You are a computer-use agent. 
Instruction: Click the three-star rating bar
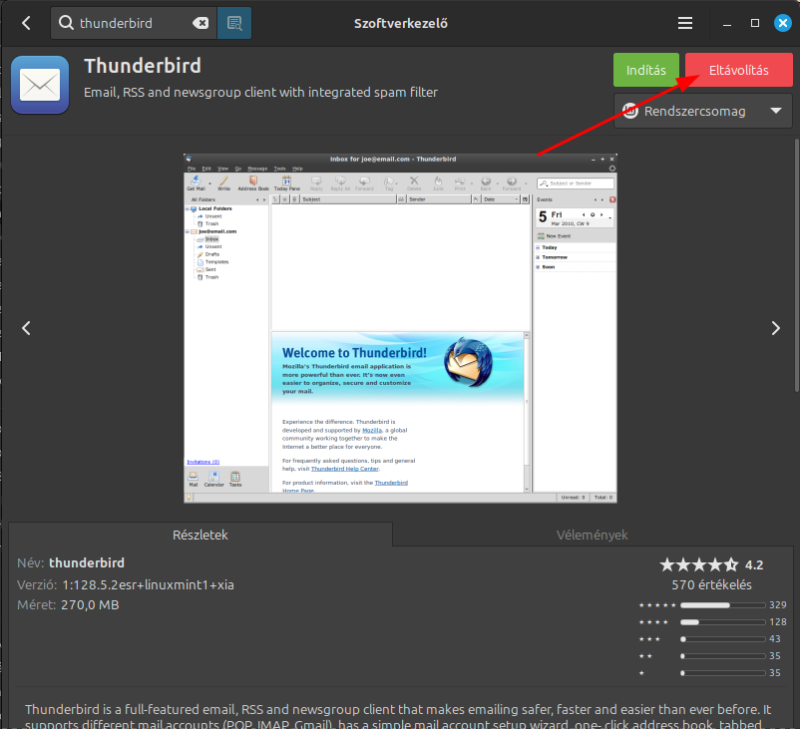[x=723, y=639]
